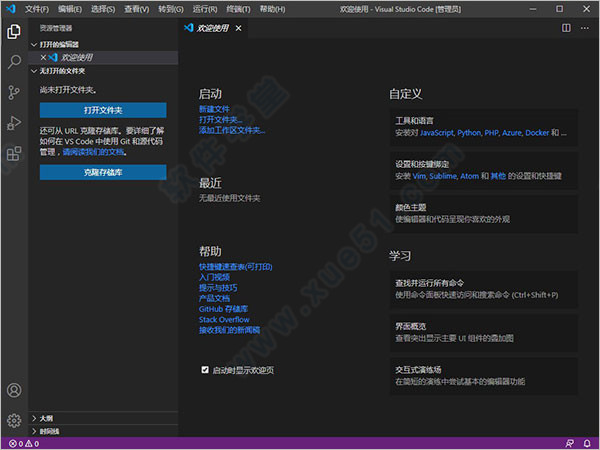Open the Source Control view

[x=14, y=92]
